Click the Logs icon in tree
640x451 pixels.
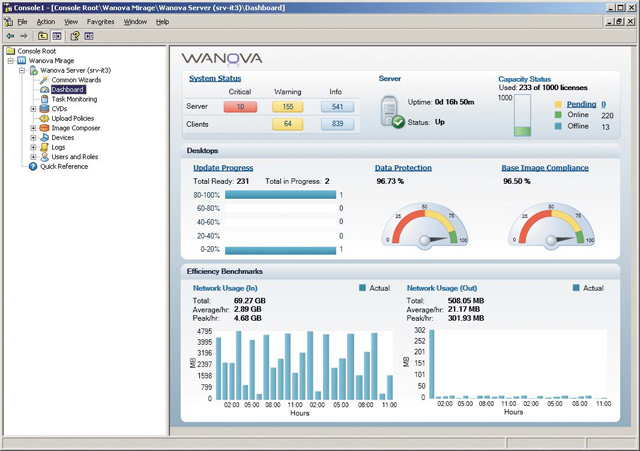[x=44, y=147]
